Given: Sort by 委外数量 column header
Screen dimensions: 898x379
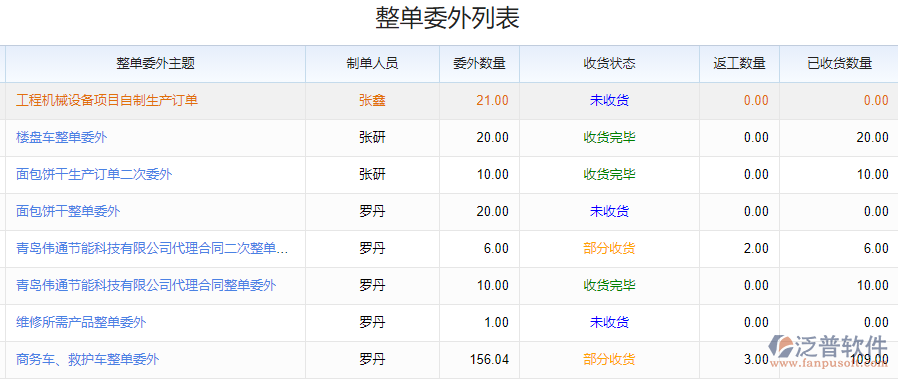Looking at the screenshot, I should point(479,64).
